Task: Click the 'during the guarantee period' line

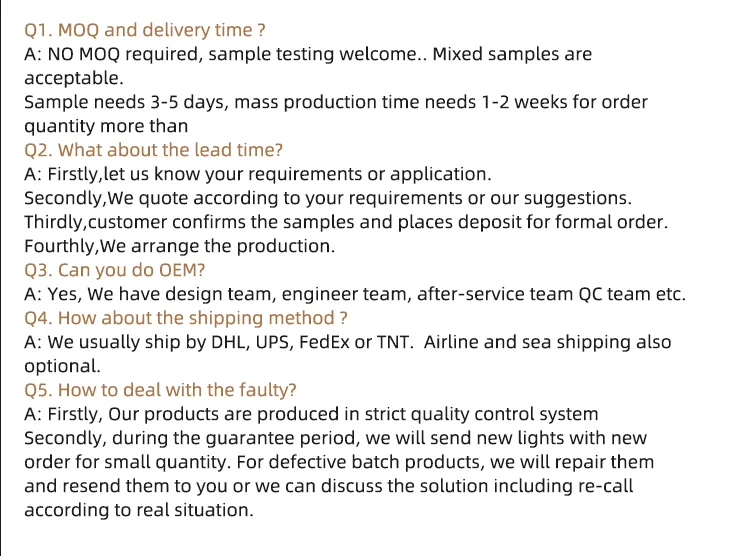Action: [x=335, y=438]
